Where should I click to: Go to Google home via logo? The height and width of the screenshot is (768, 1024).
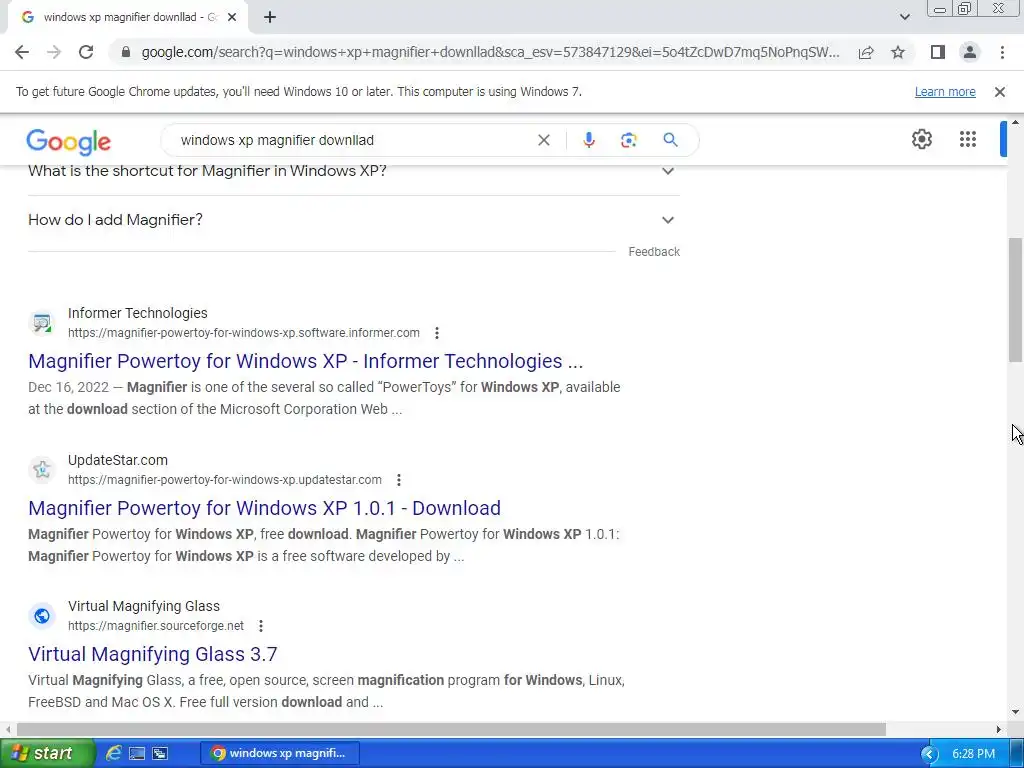point(69,141)
